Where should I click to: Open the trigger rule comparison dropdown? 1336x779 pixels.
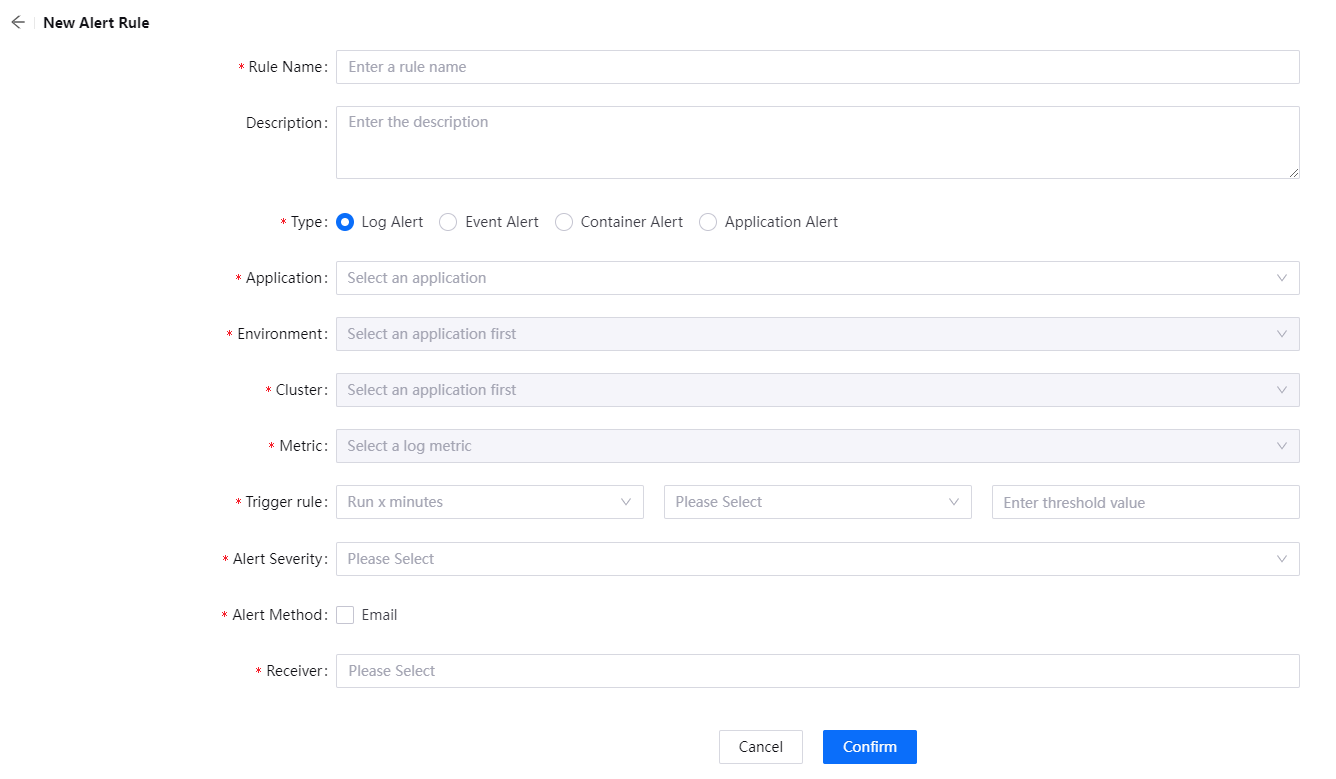(817, 502)
